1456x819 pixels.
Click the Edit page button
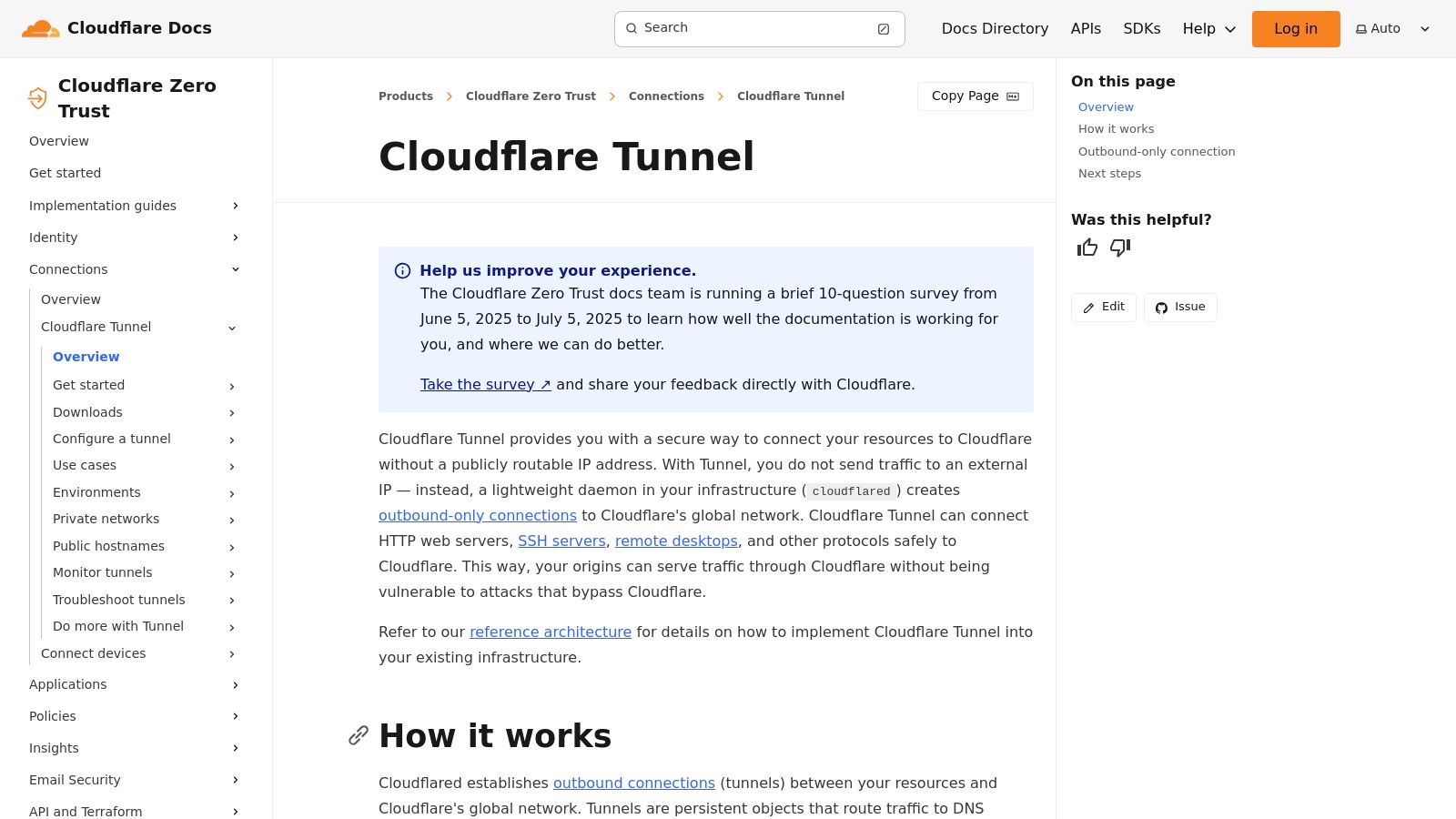click(x=1104, y=308)
